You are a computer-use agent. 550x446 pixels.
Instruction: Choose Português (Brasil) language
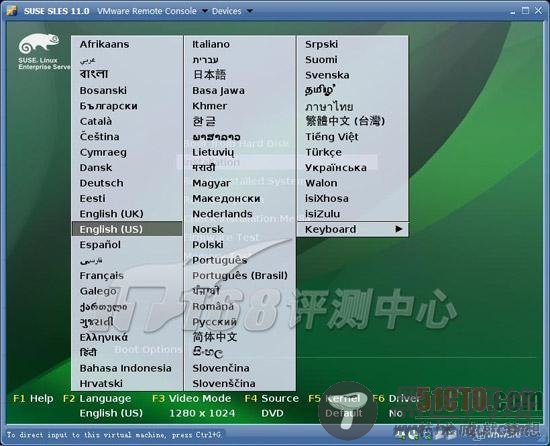click(x=240, y=276)
